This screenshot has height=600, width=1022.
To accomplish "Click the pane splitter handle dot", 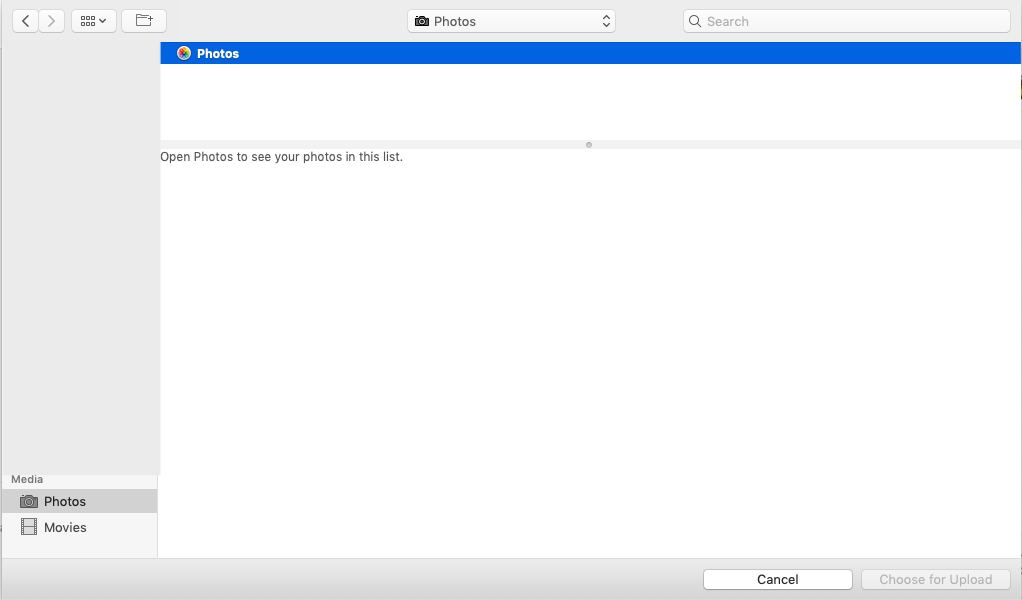I will [589, 145].
